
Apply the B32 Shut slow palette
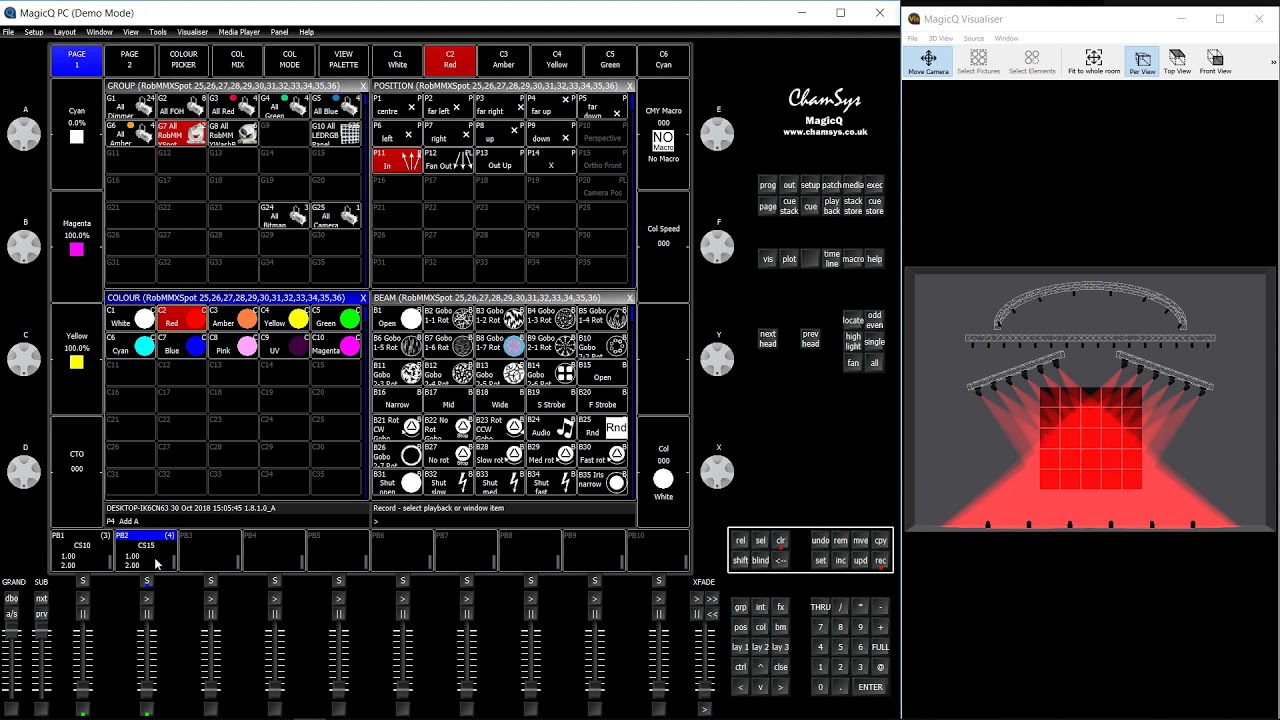448,481
